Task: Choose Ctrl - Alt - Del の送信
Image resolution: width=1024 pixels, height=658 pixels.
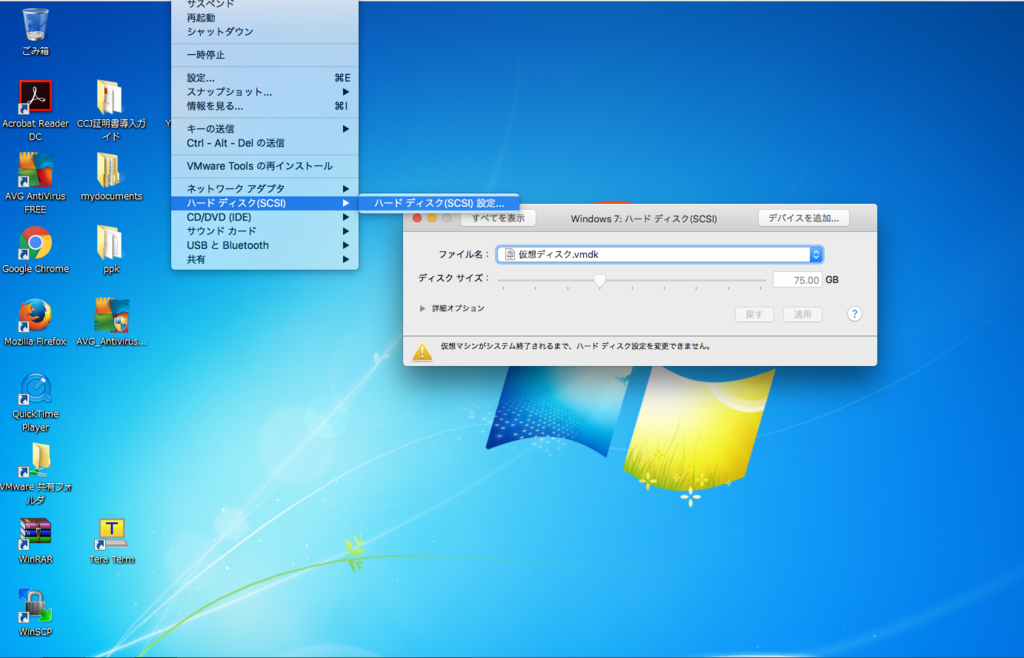Action: (x=264, y=143)
